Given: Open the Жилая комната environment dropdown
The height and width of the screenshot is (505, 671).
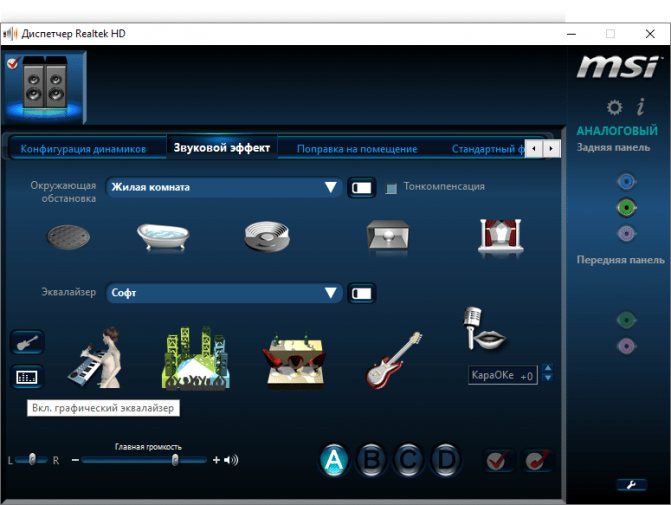Looking at the screenshot, I should pos(224,187).
